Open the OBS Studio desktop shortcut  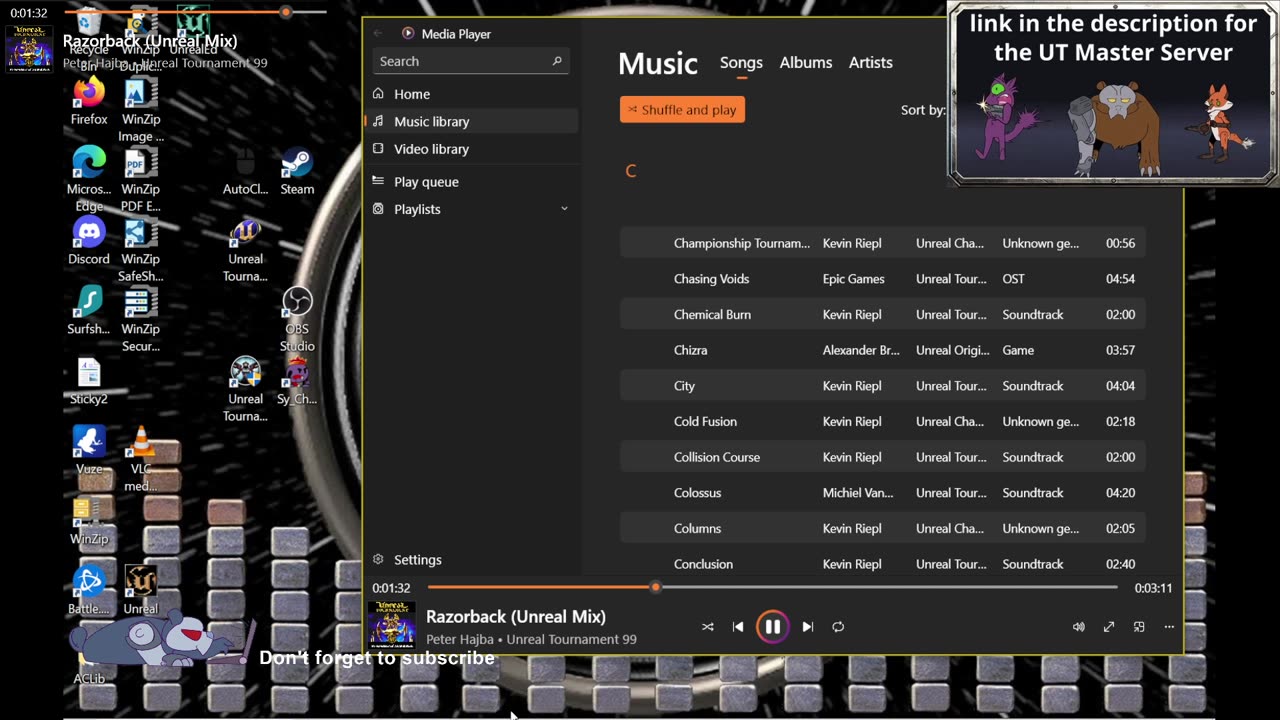[x=297, y=320]
